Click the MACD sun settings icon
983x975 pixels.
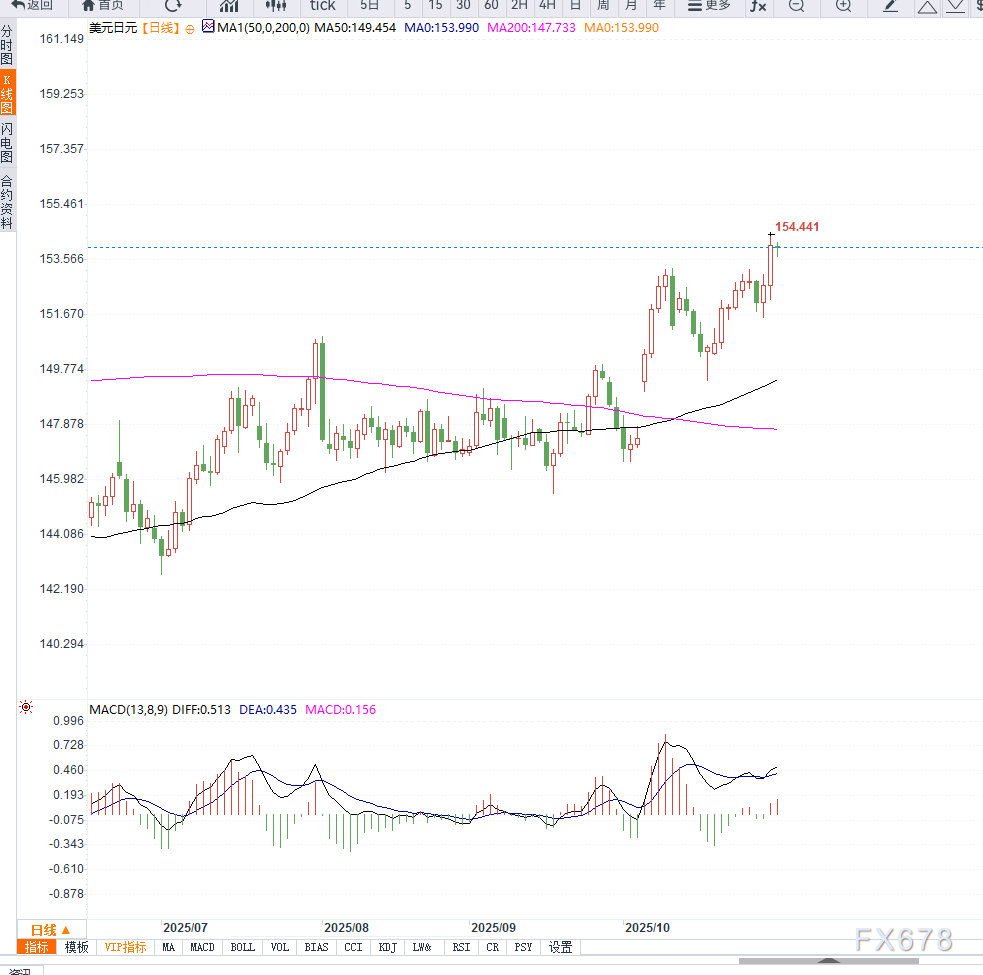26,709
